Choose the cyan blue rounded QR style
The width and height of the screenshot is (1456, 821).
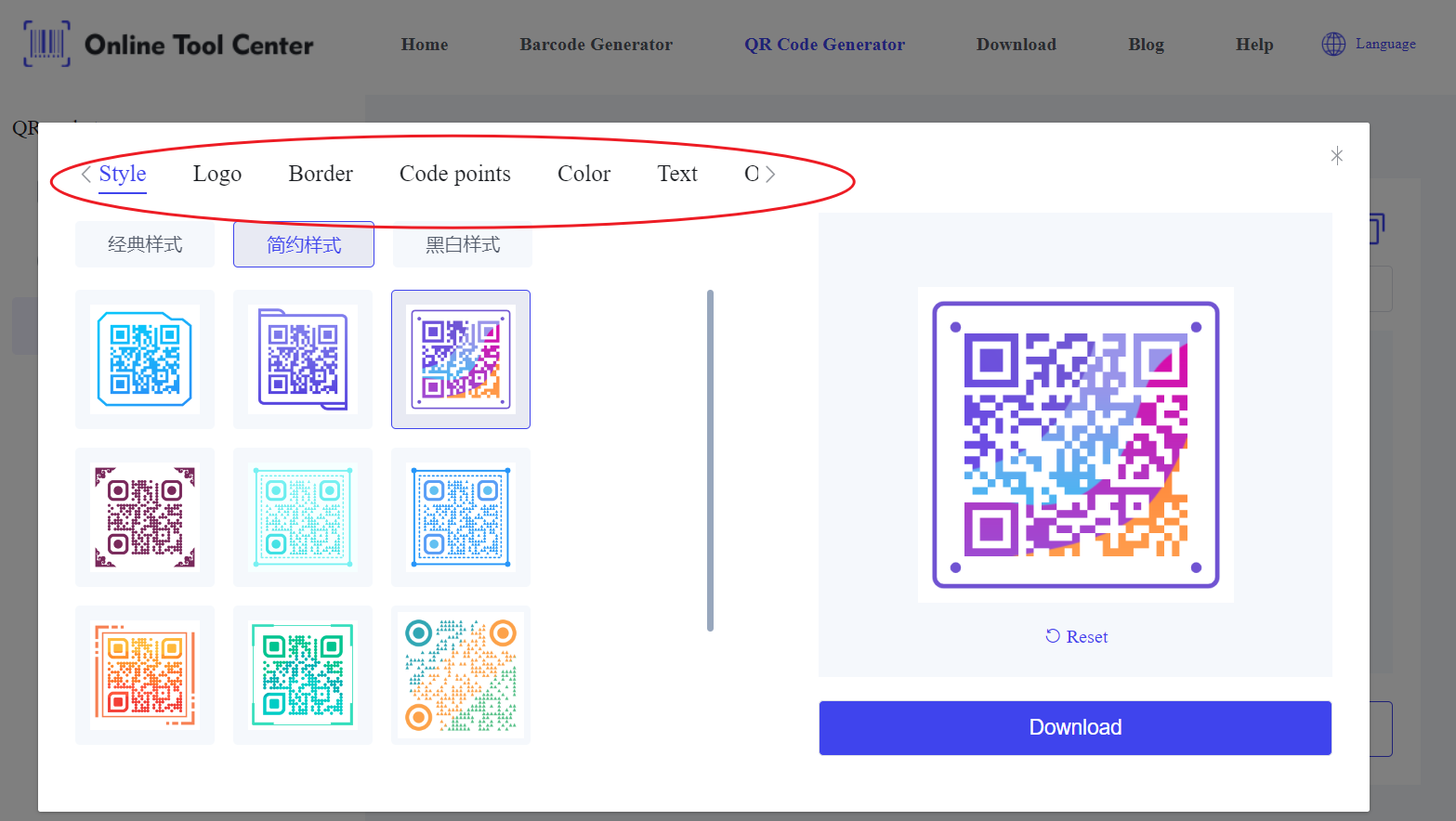click(145, 359)
